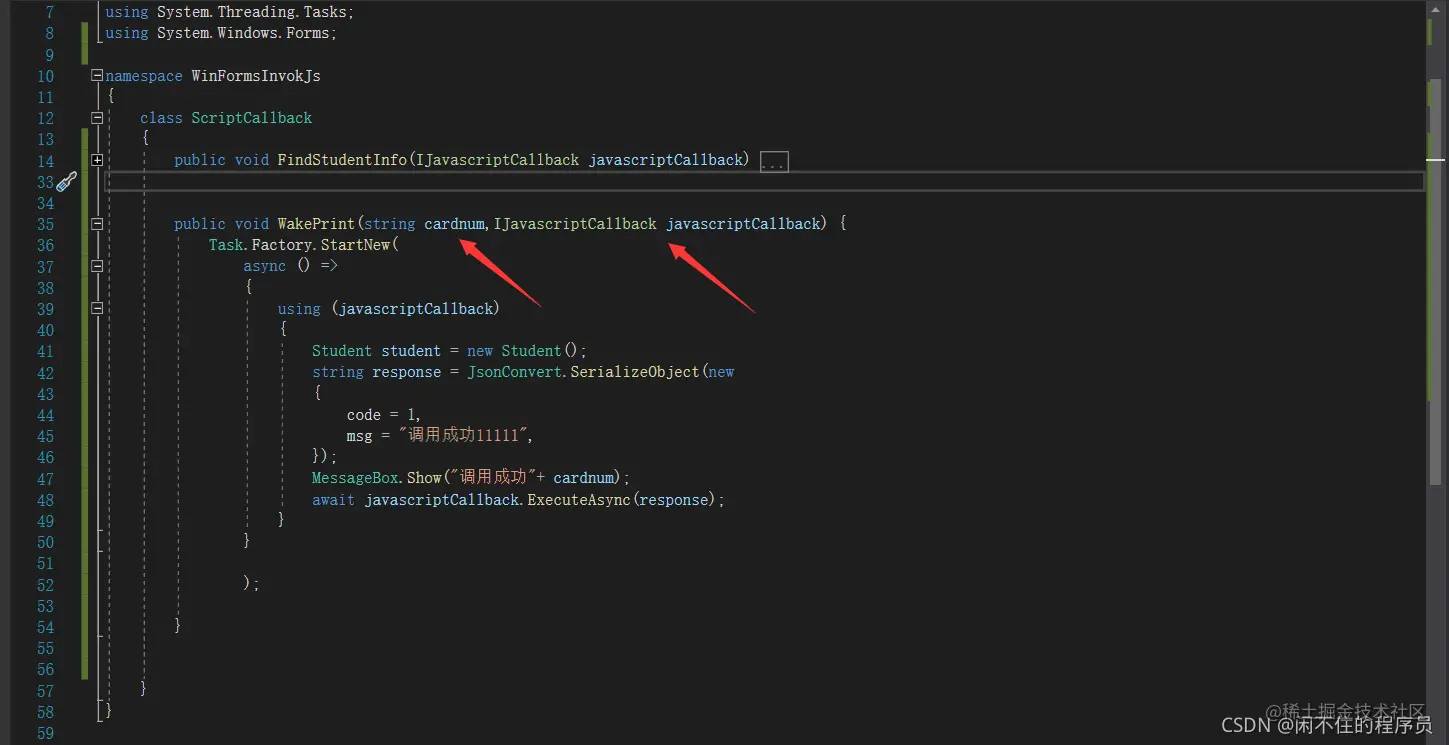Click the green change bar beside line 8
The width and height of the screenshot is (1449, 745).
pos(85,33)
